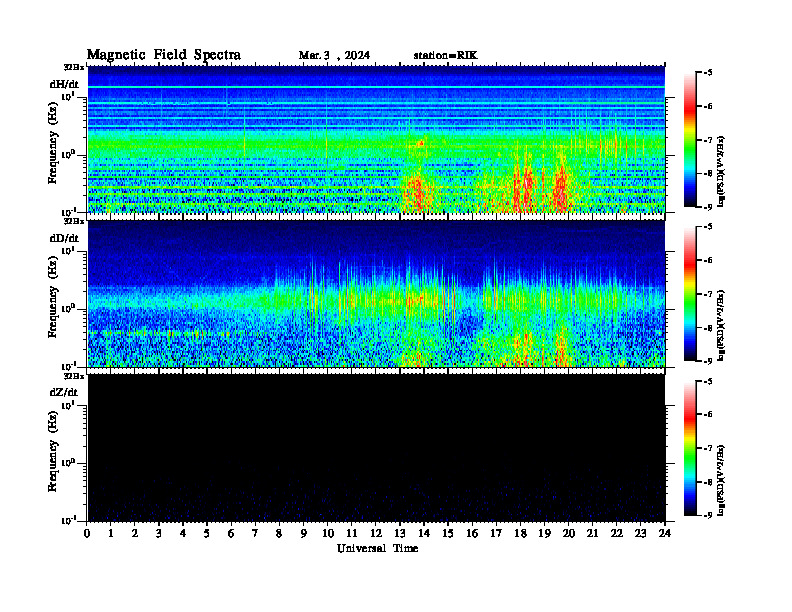The image size is (792, 612).
Task: Click the 10^-1 frequency tick of the dZ/dt panel
Action: pyautogui.click(x=68, y=520)
